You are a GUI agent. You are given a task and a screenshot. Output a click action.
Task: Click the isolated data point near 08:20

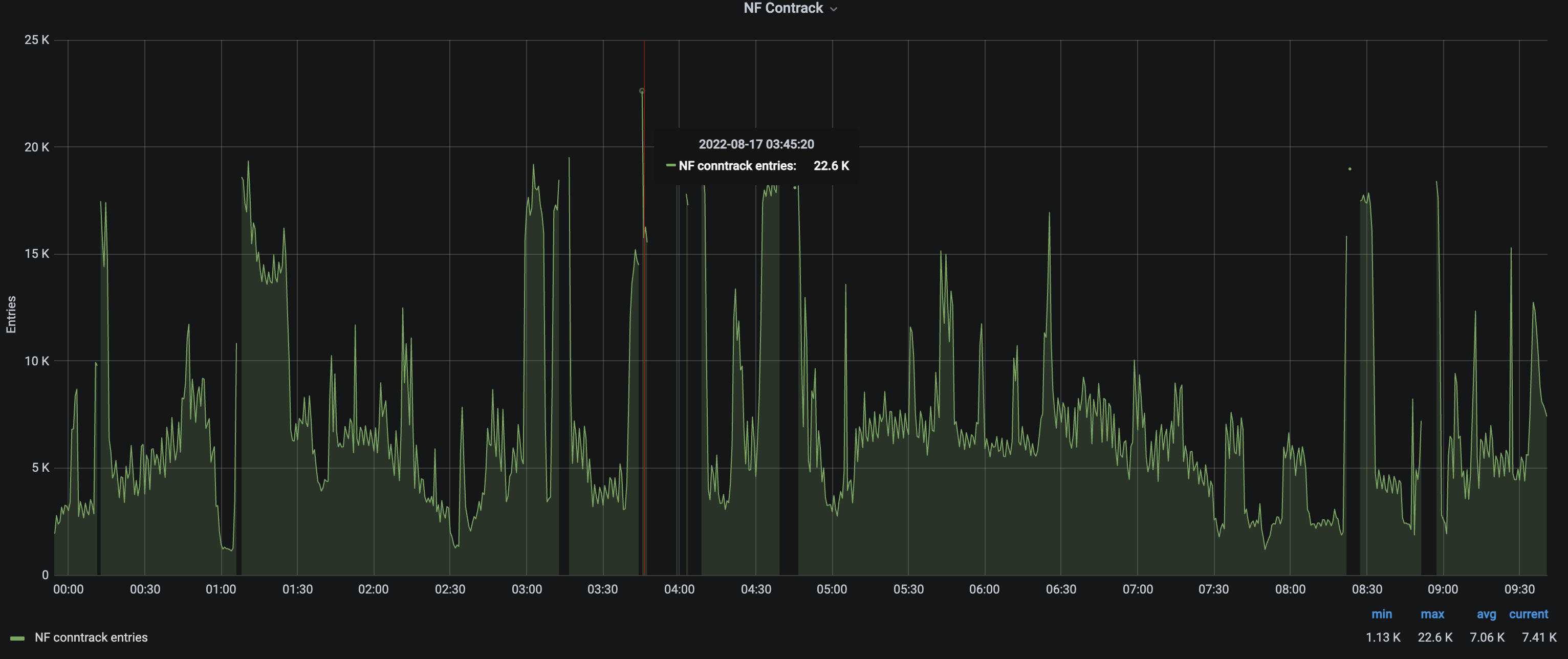tap(1350, 168)
